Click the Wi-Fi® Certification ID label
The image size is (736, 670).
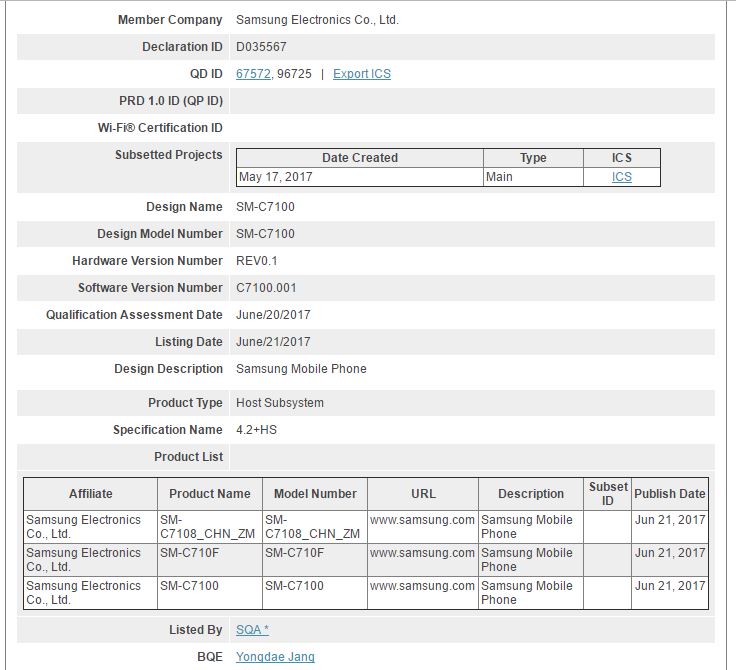[x=160, y=128]
